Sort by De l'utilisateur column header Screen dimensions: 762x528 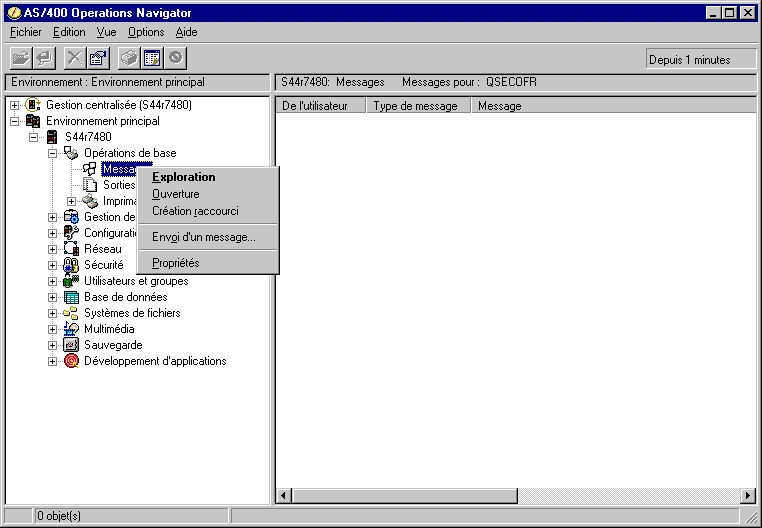pos(321,106)
